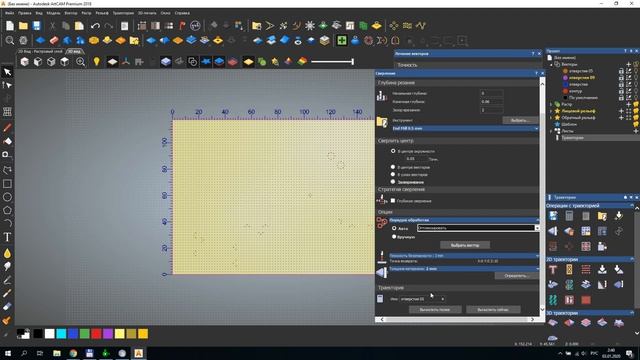Select the node editing tool
The image size is (640, 360).
click(x=7, y=85)
